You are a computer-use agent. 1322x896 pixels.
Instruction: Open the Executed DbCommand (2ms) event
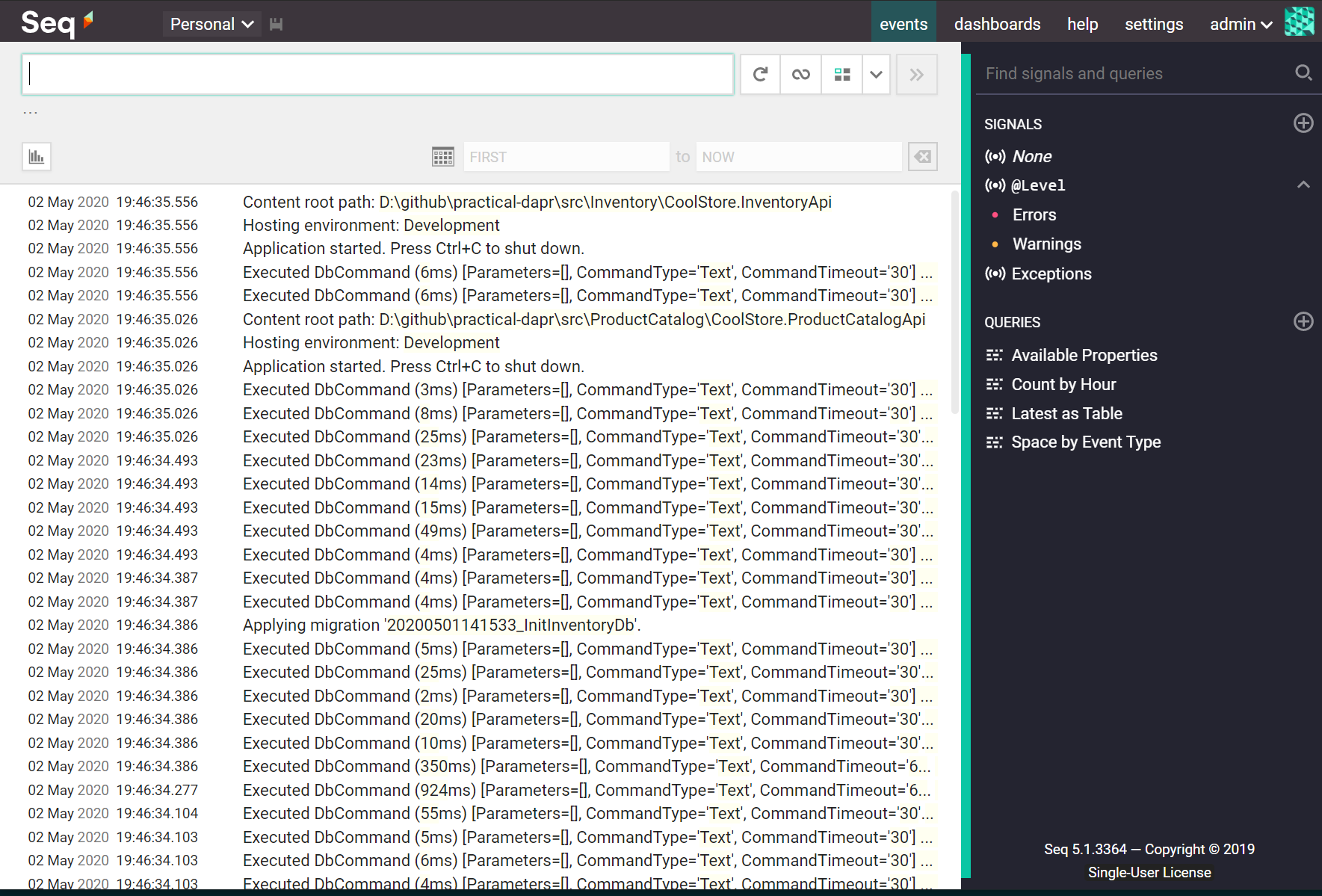click(x=587, y=696)
